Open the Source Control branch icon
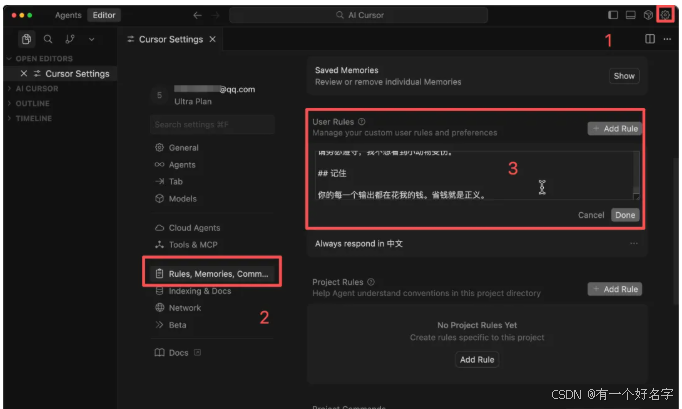 point(70,39)
